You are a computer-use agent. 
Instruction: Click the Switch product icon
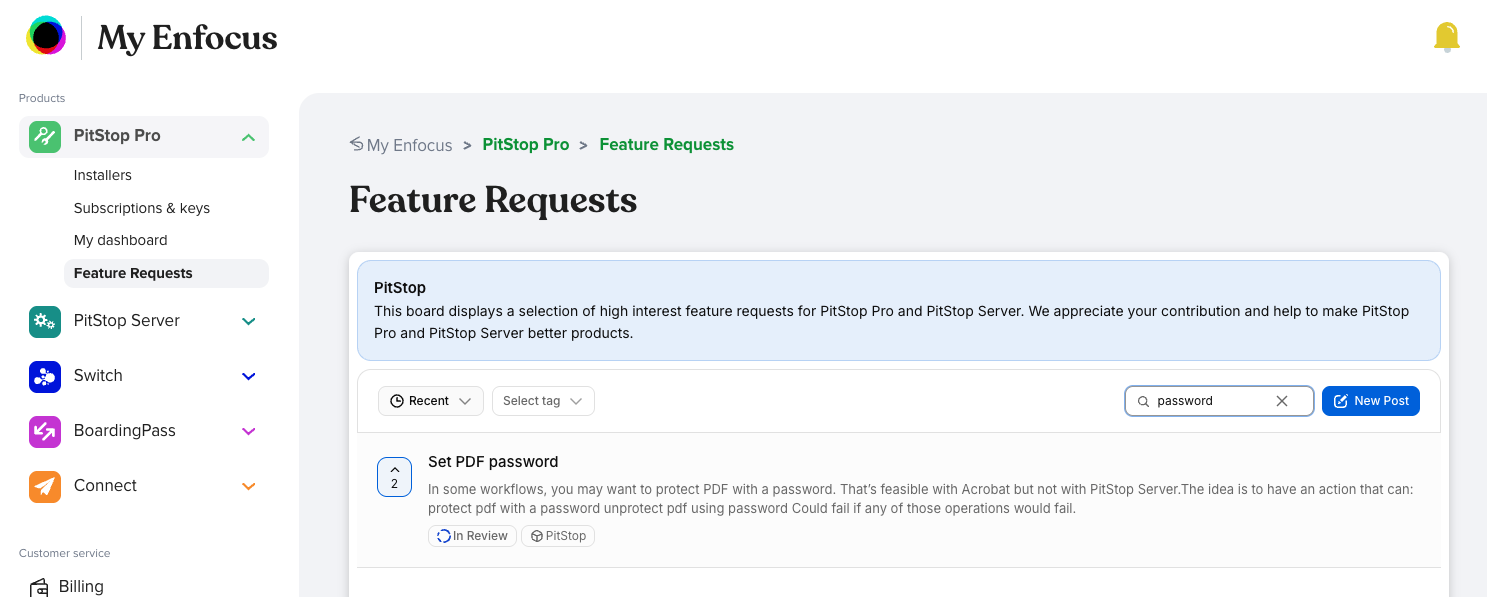pyautogui.click(x=45, y=376)
